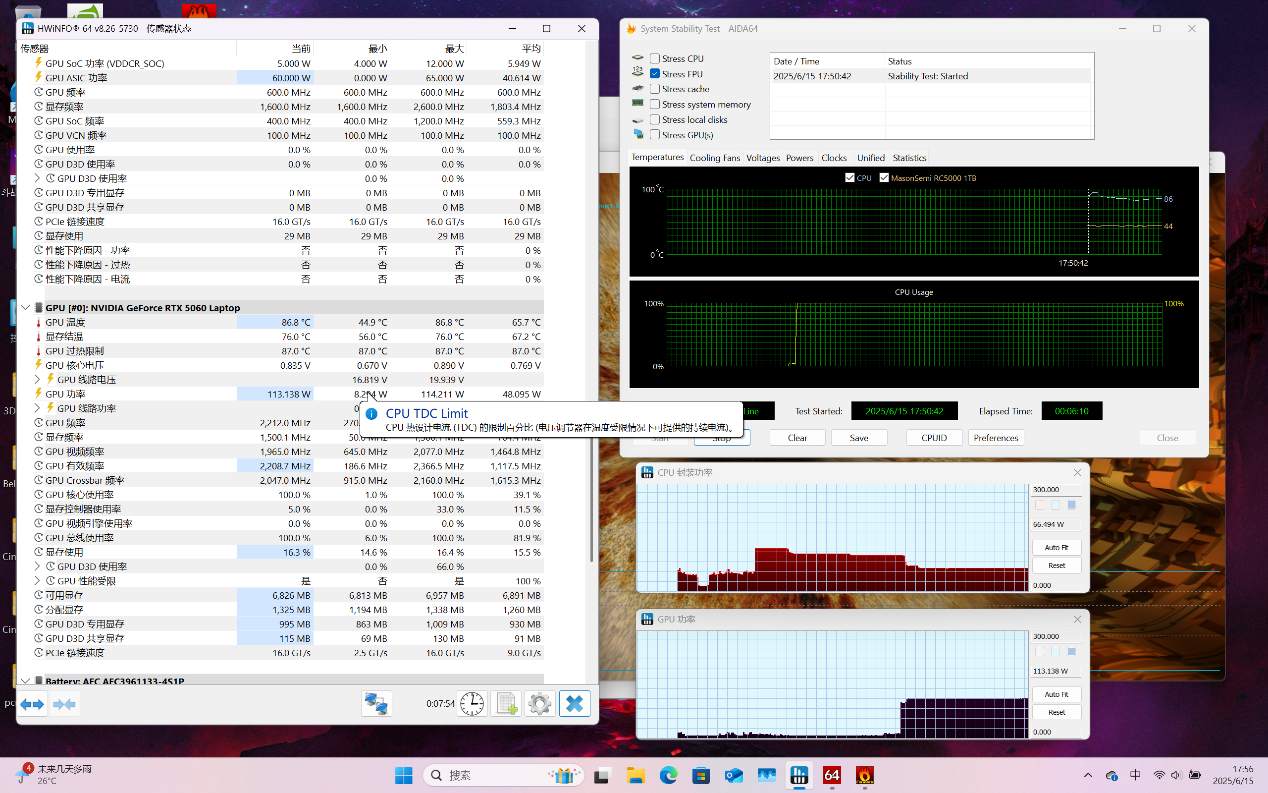This screenshot has height=793, width=1268.
Task: Show hidden system tray icons
Action: coord(1088,775)
